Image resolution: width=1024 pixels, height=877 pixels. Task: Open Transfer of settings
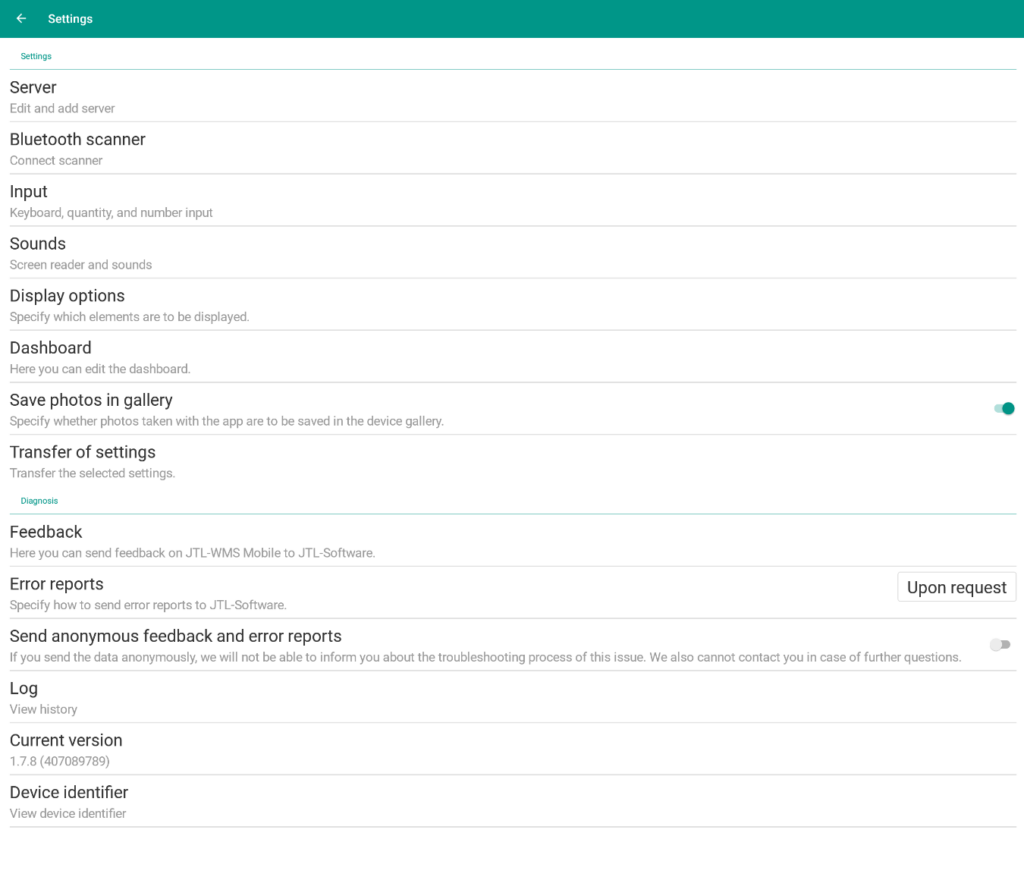pos(82,452)
